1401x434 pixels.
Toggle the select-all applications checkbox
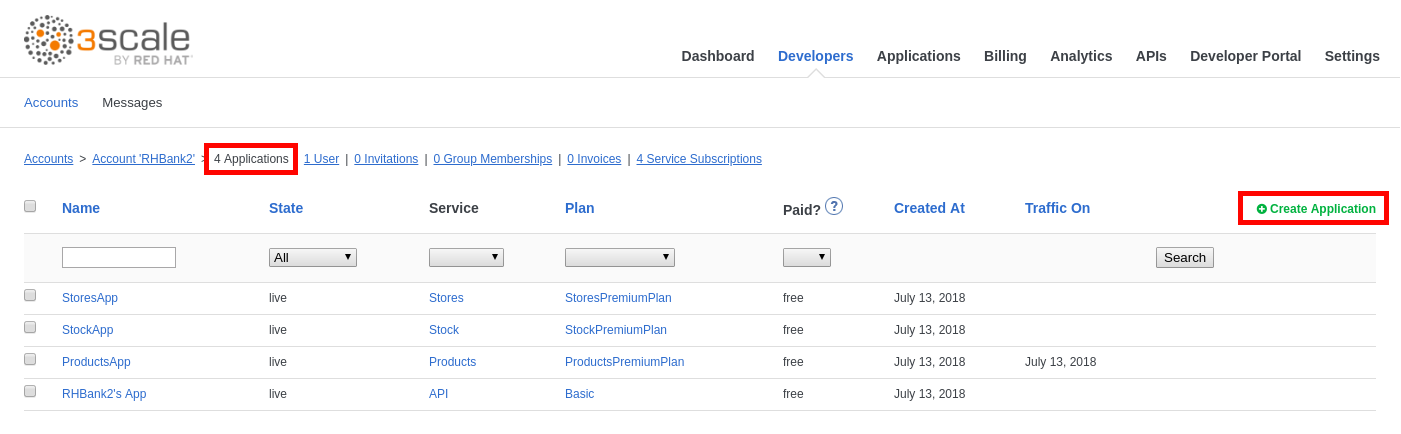30,206
